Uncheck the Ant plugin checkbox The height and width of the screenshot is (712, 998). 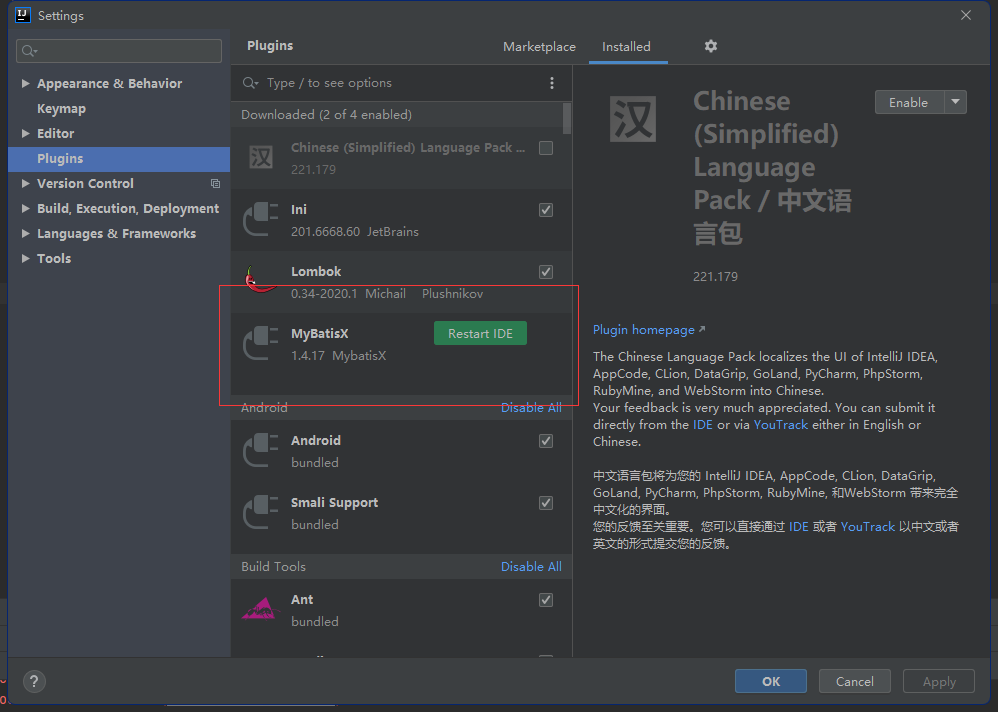[x=546, y=600]
